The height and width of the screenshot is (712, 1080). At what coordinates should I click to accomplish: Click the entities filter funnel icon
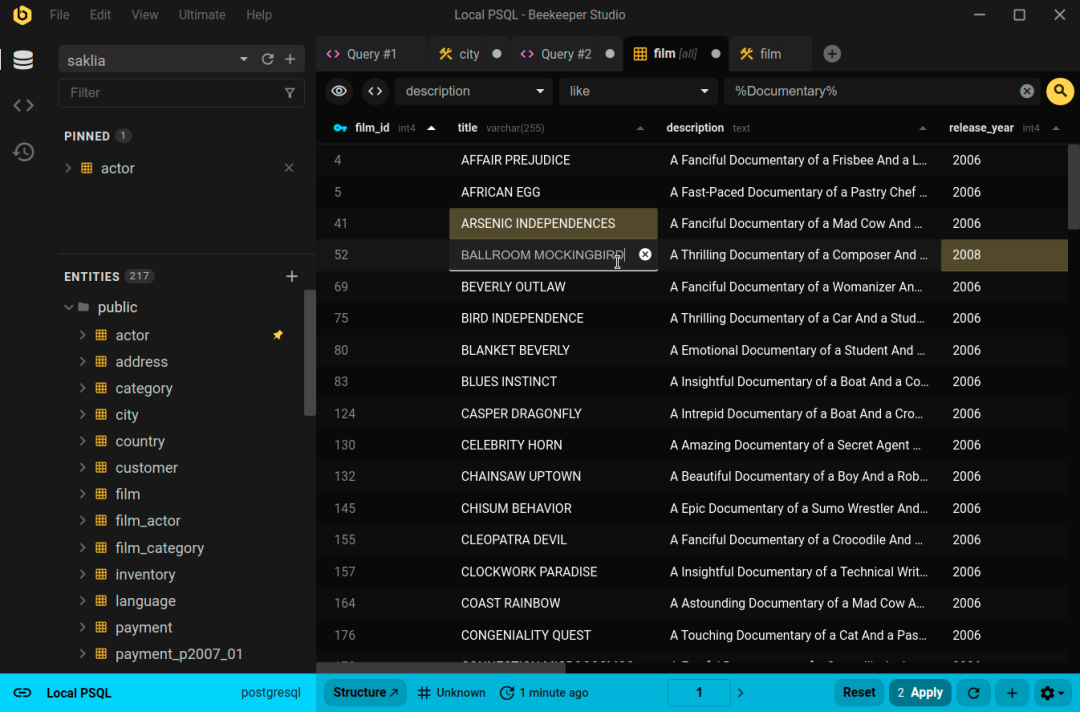pos(290,93)
